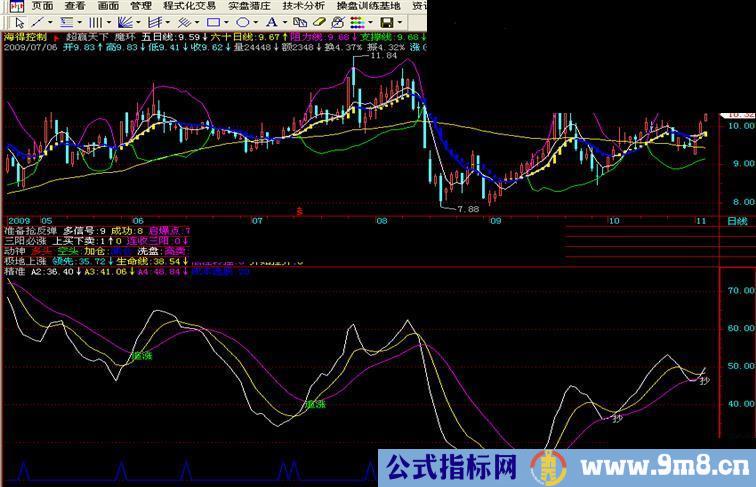Select the text annotation 'A' tool
756x487 pixels.
point(271,21)
